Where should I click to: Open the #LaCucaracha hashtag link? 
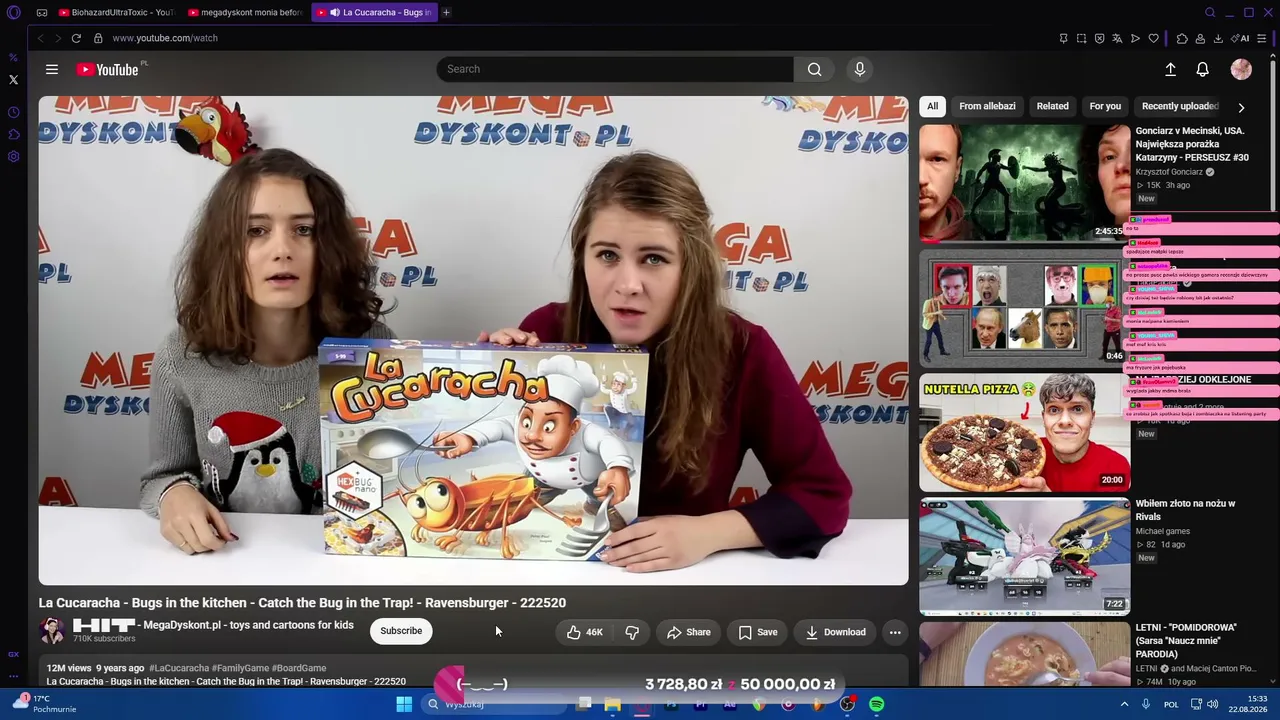pos(179,668)
